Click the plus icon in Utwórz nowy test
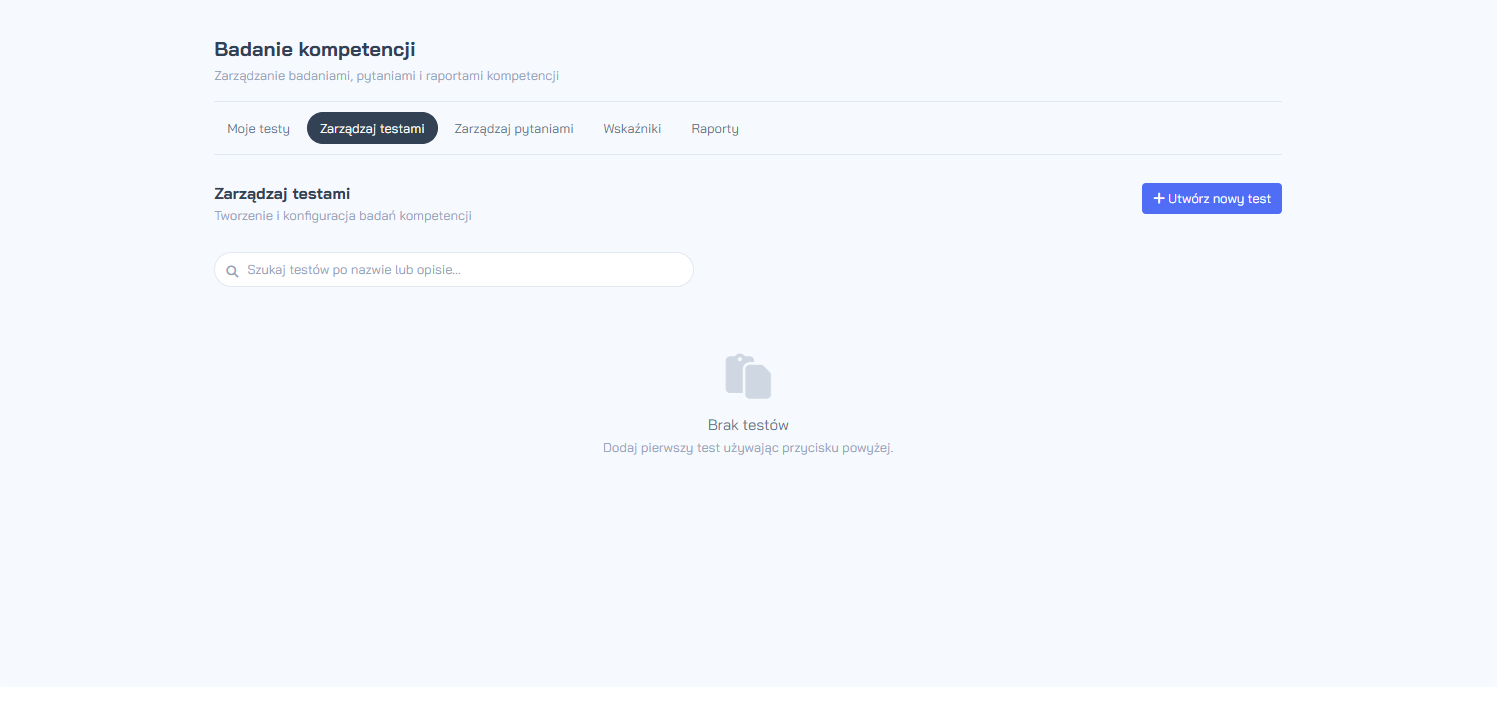 click(x=1159, y=199)
